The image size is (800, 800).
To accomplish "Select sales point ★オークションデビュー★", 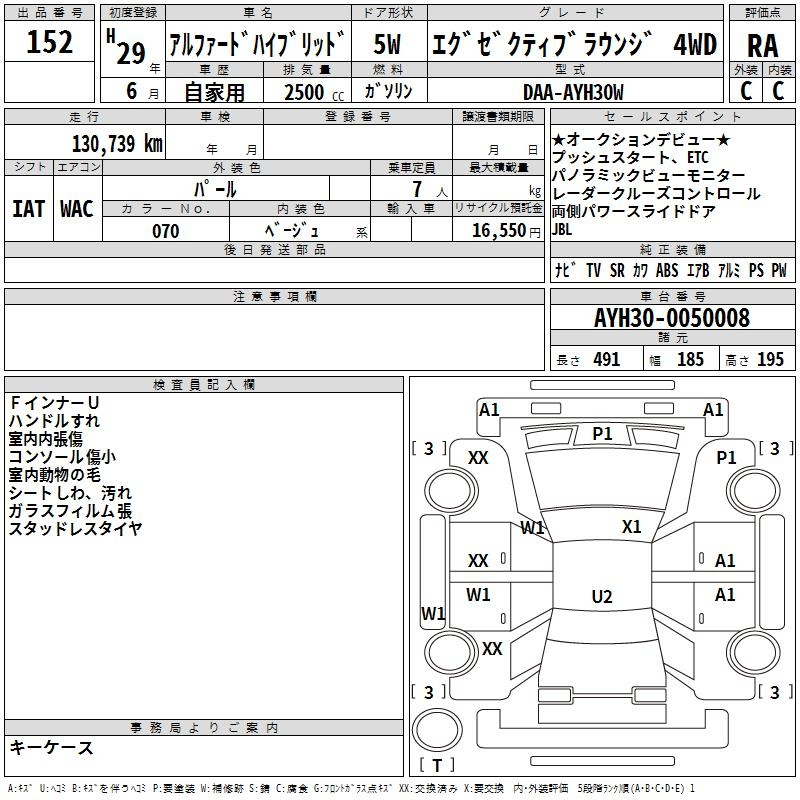I will pos(641,139).
